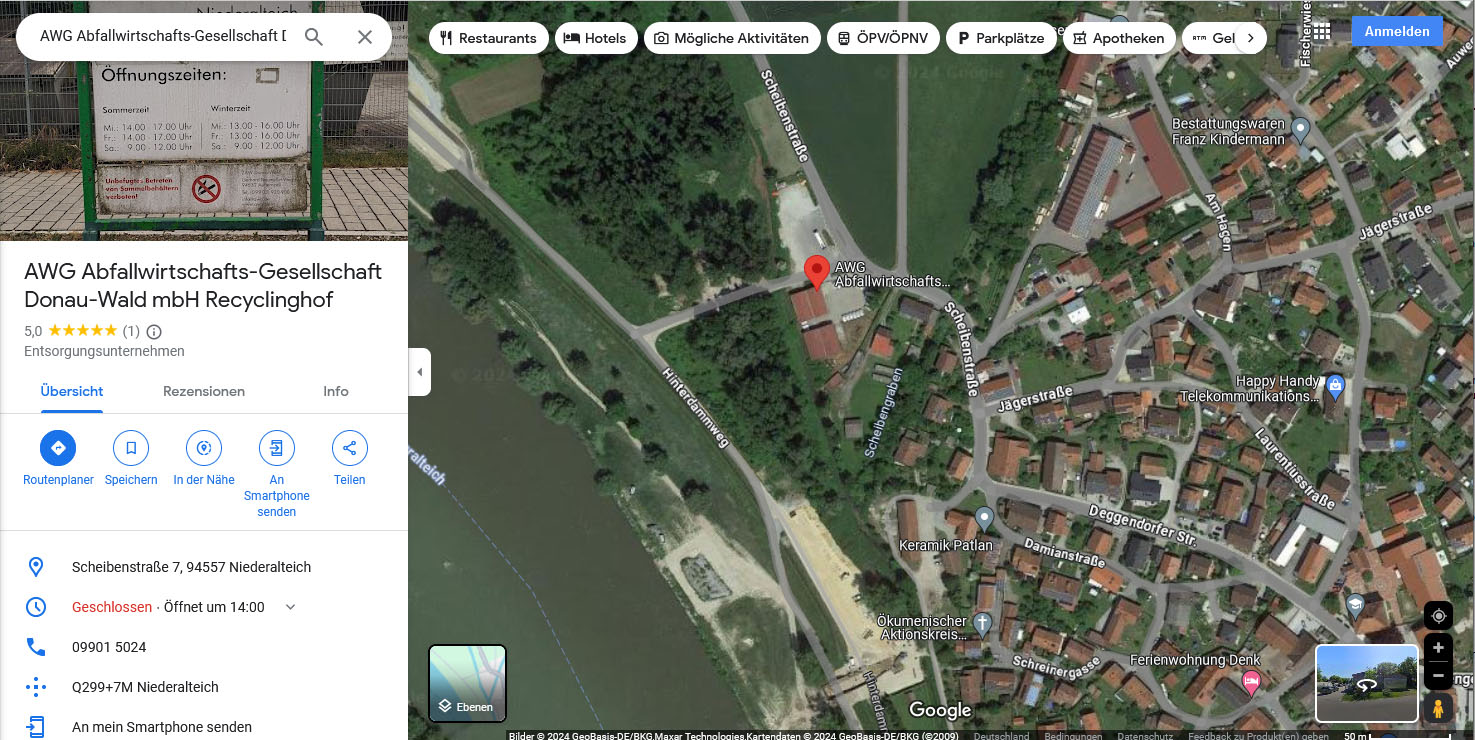Filter map for Restaurants
The width and height of the screenshot is (1475, 740).
[x=489, y=37]
